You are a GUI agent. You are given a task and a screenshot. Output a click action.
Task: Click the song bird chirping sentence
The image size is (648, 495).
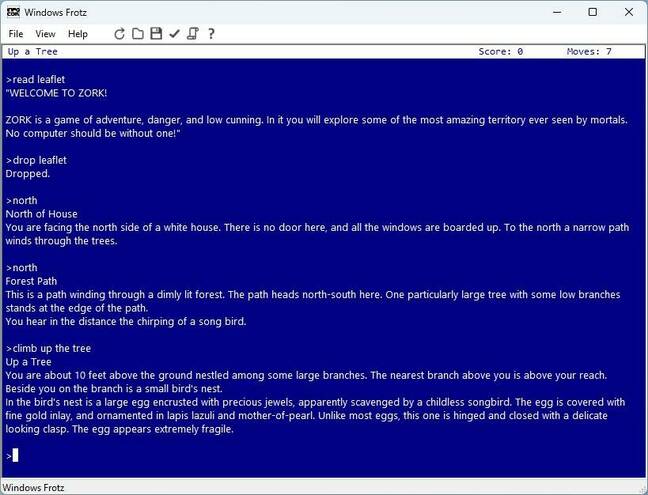point(126,321)
